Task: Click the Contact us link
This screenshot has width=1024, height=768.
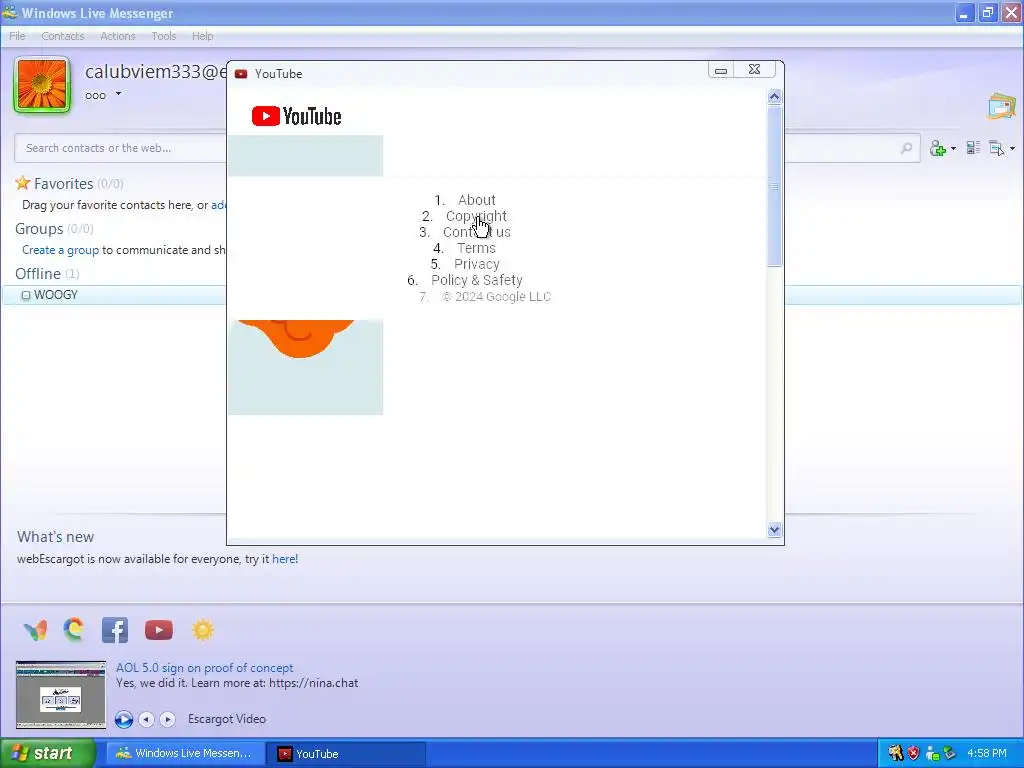Action: click(x=477, y=232)
